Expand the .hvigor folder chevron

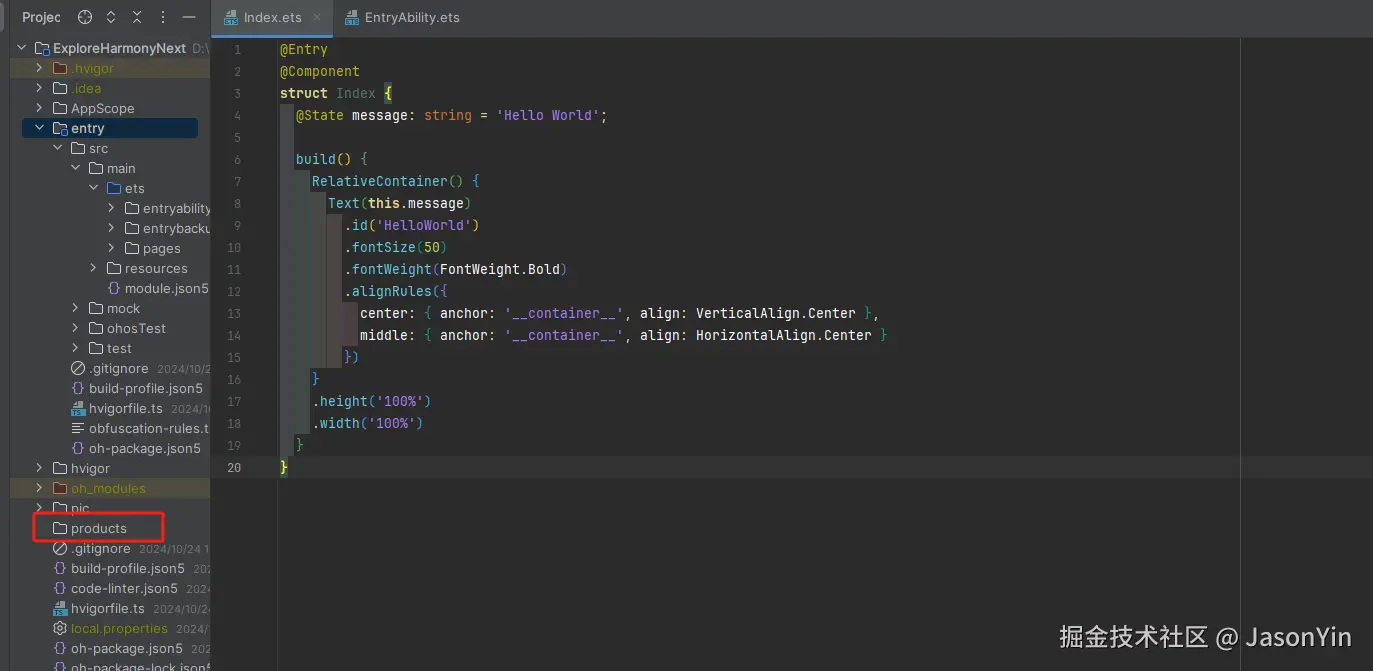(39, 68)
